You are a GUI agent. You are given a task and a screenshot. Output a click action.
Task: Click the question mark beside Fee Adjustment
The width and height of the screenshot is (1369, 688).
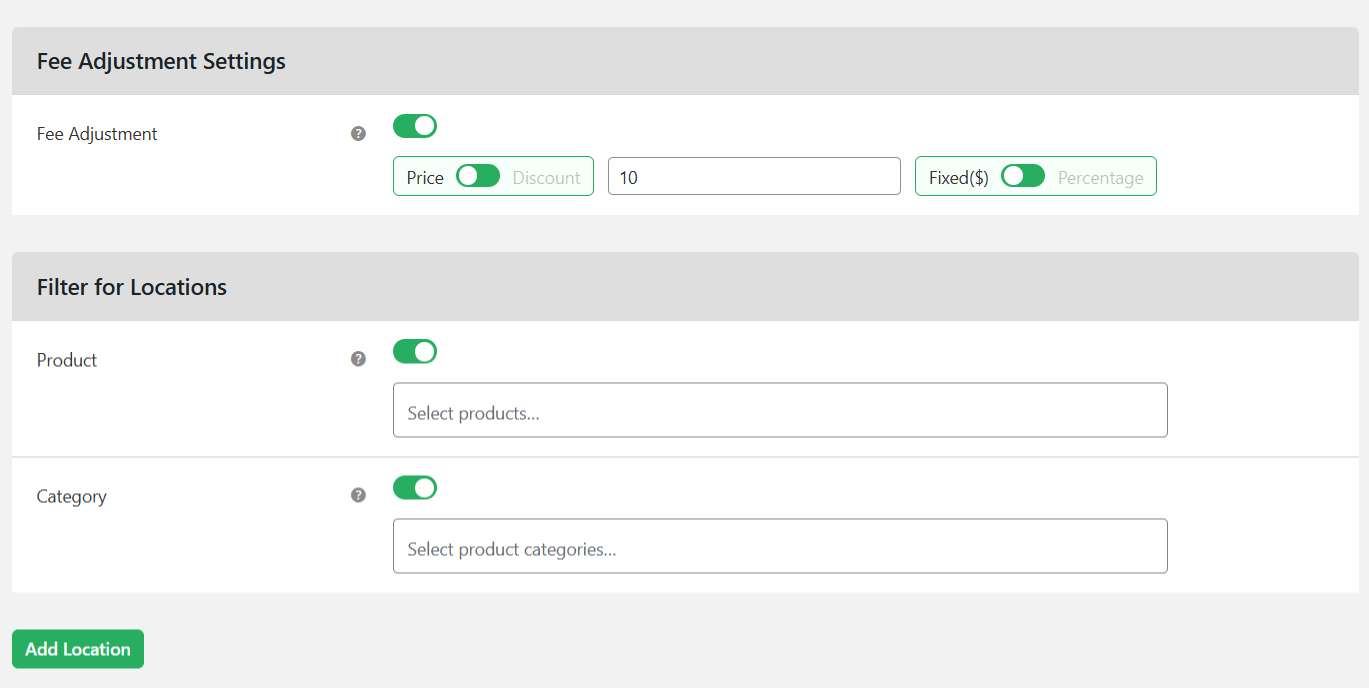point(357,133)
